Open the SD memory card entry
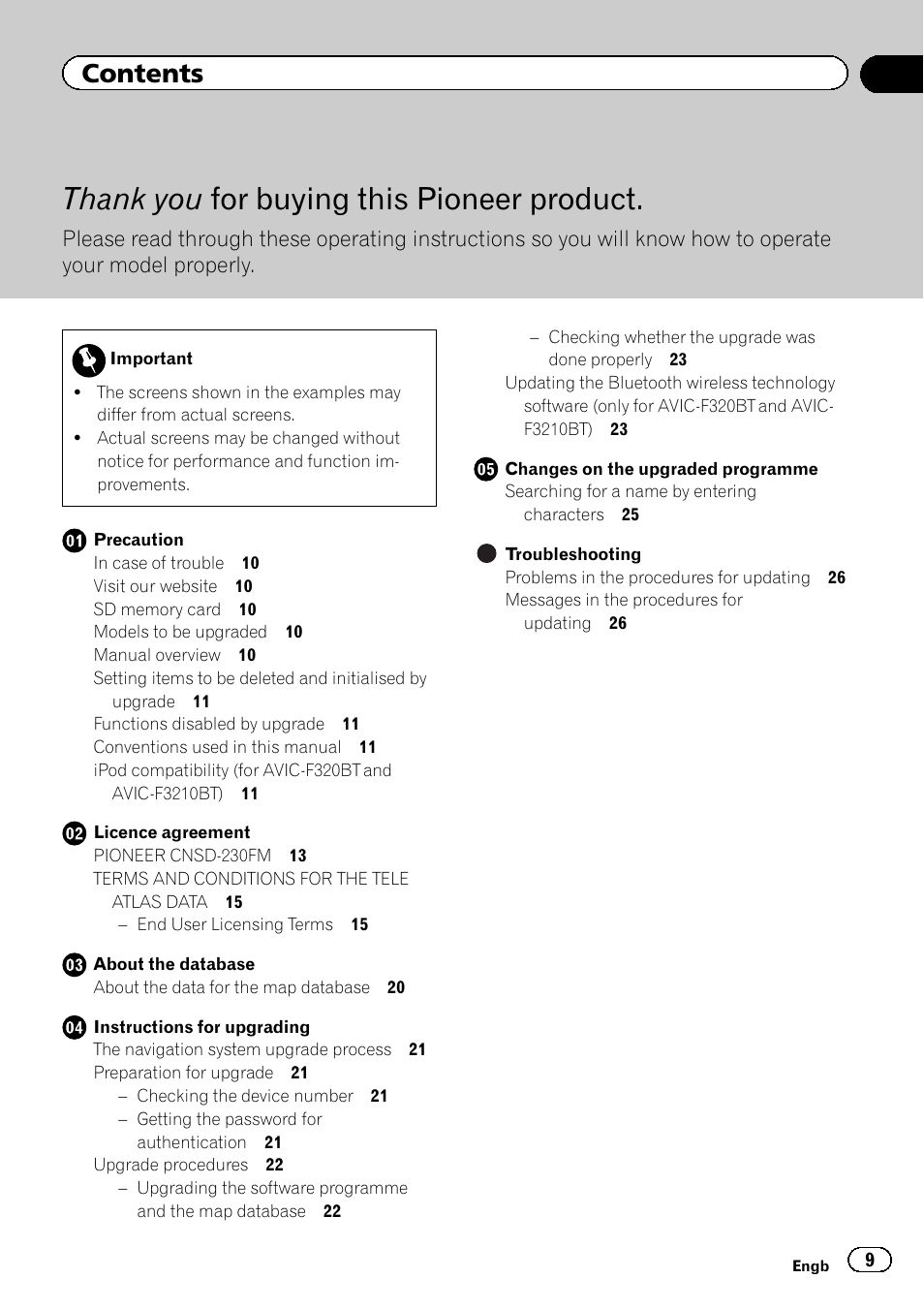The height and width of the screenshot is (1310, 924). click(157, 609)
